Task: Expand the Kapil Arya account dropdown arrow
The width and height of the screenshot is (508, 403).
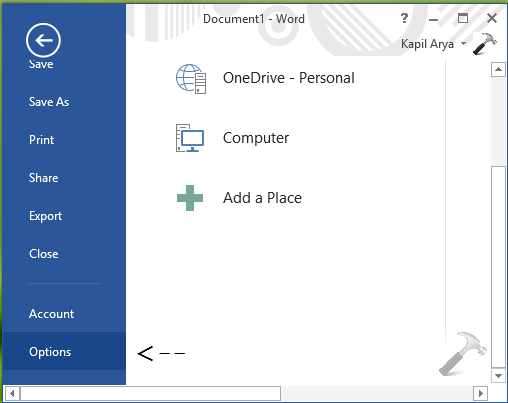Action: (463, 44)
